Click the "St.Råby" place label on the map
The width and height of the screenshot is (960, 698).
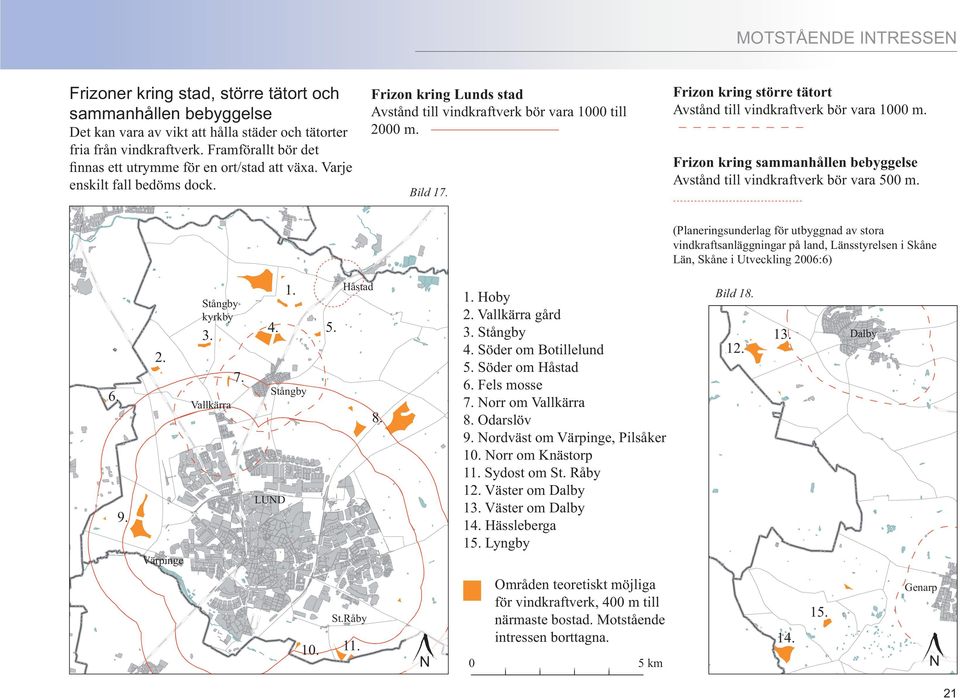coord(349,618)
